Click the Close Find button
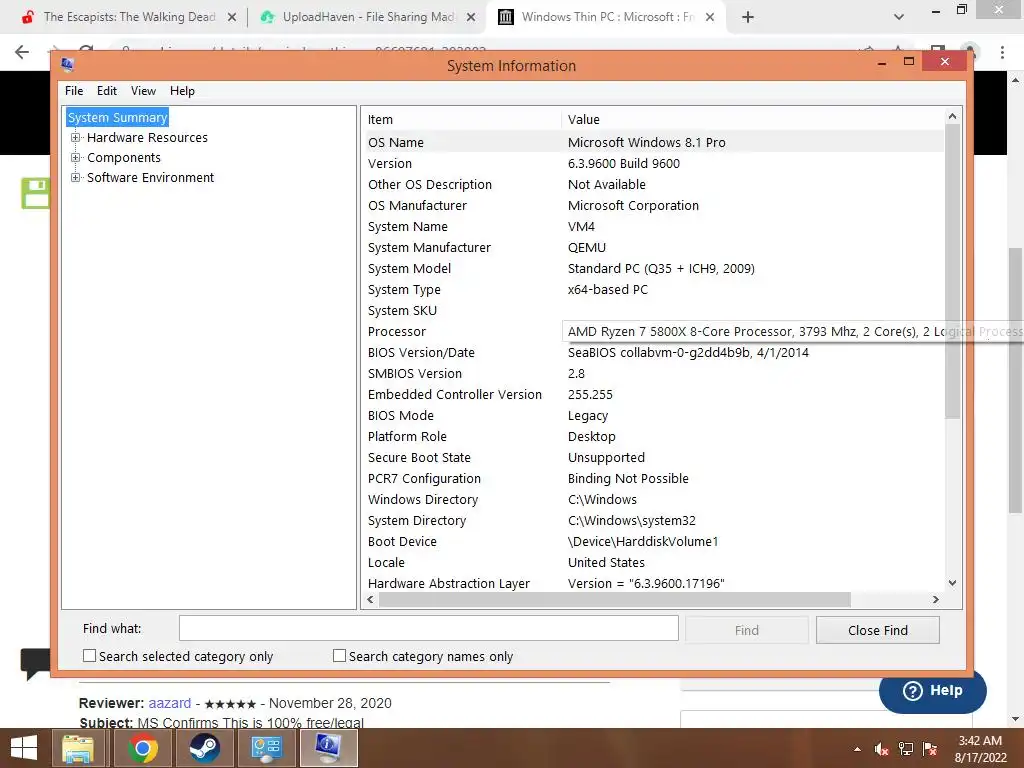1024x768 pixels. point(878,630)
